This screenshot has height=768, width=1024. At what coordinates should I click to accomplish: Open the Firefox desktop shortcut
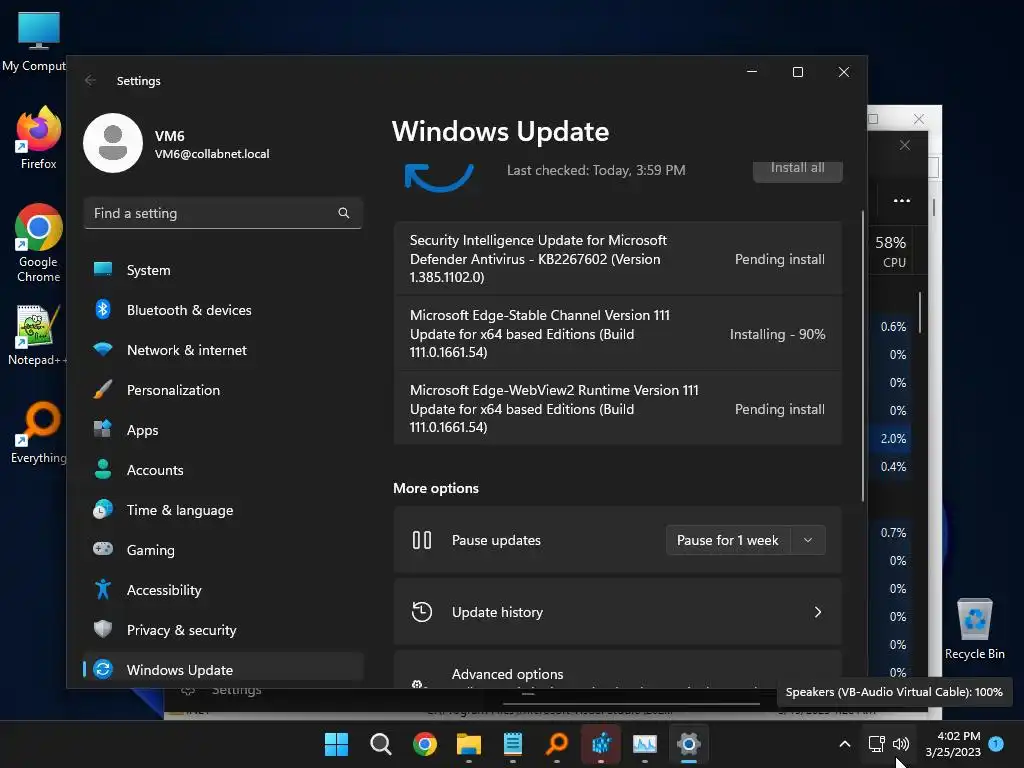tap(39, 138)
